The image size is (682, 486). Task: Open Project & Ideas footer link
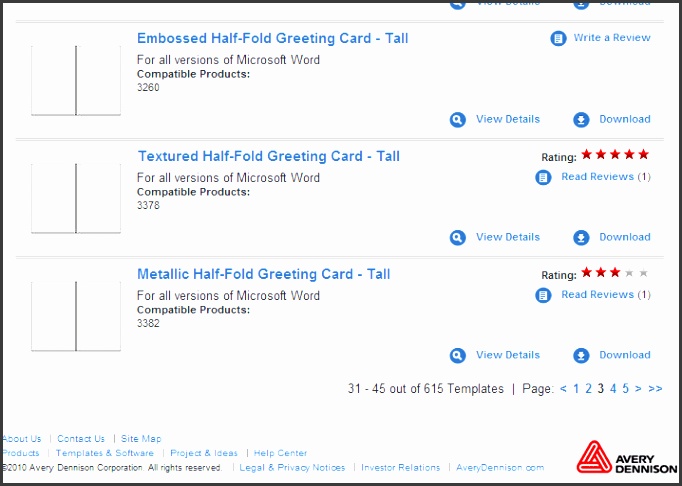[x=204, y=453]
